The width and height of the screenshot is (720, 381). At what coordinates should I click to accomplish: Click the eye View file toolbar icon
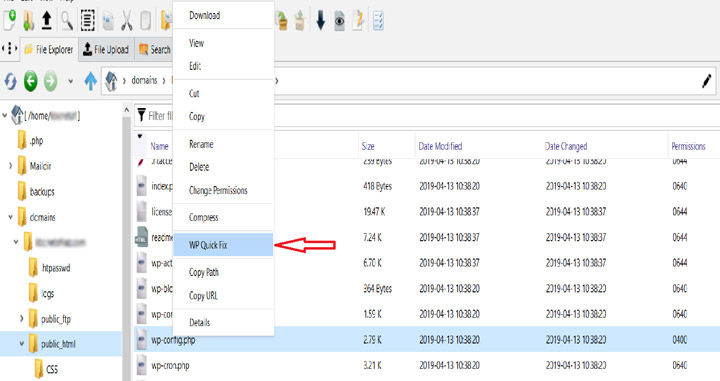pyautogui.click(x=339, y=21)
